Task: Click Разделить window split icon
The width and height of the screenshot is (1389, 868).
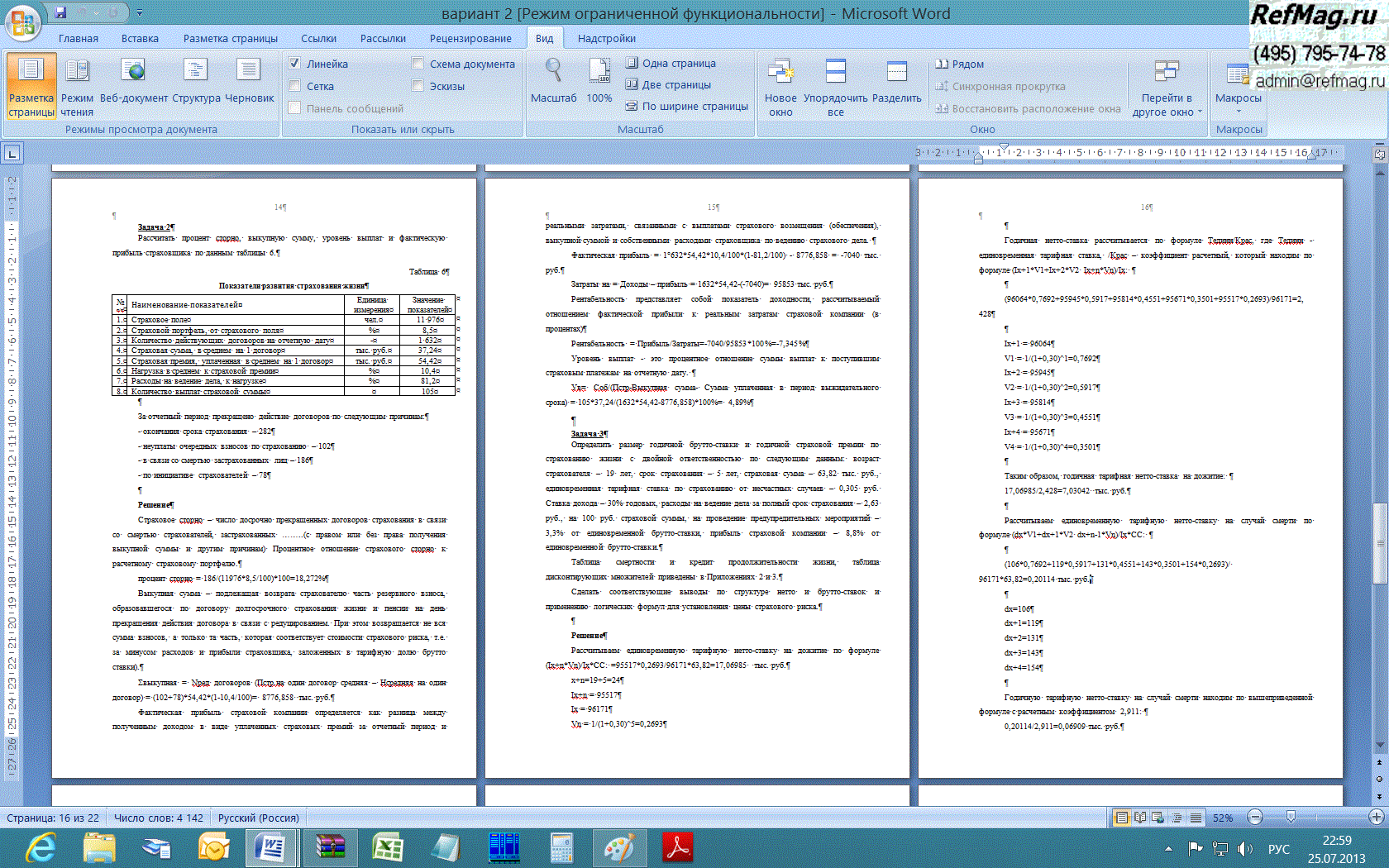Action: click(x=896, y=83)
